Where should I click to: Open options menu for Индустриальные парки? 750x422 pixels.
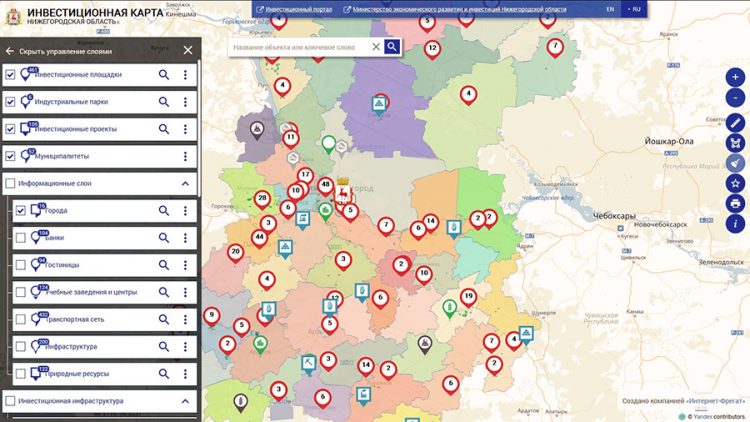click(x=185, y=102)
